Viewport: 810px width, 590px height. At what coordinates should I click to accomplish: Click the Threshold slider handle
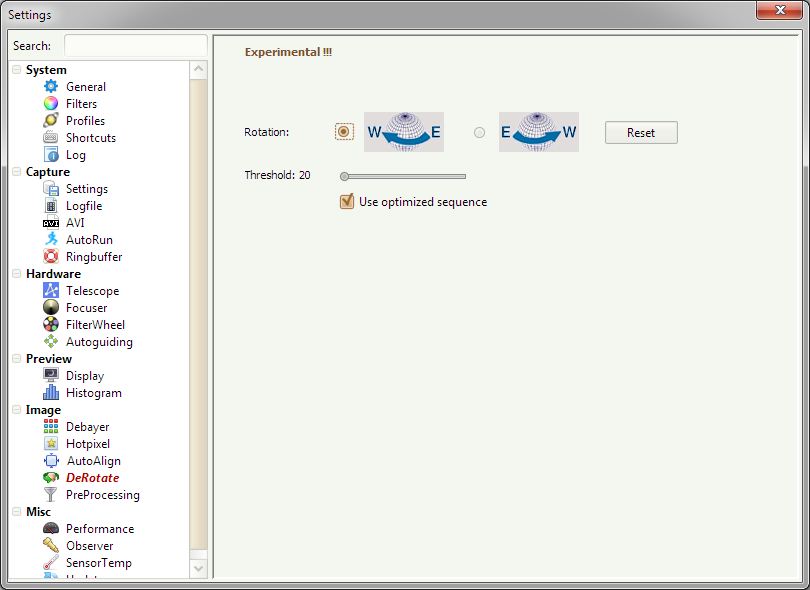click(345, 176)
